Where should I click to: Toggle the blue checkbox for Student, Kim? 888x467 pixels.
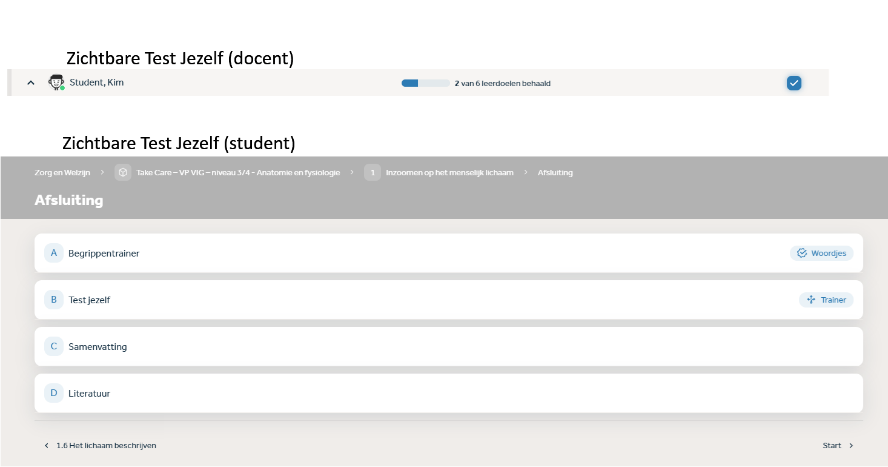(794, 83)
